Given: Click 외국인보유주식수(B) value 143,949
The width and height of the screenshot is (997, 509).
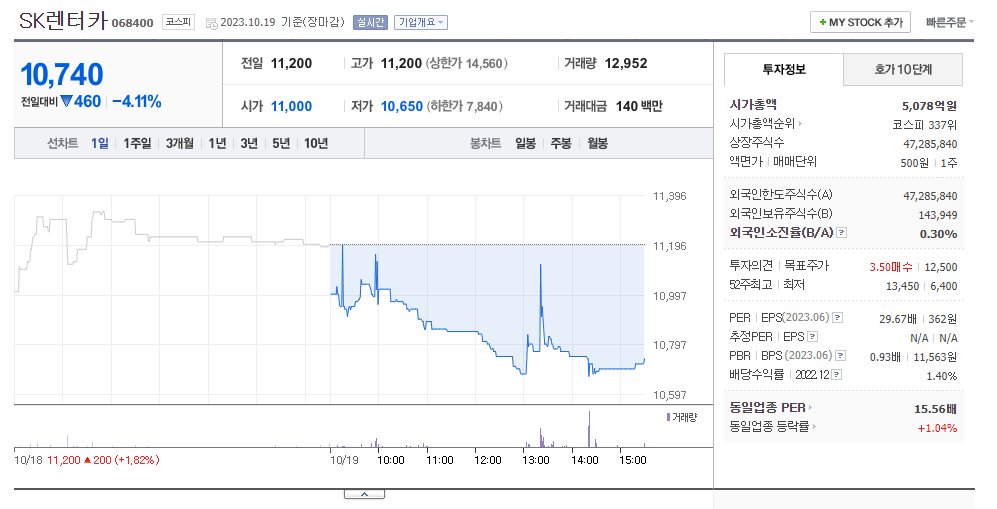Looking at the screenshot, I should click(x=938, y=215).
